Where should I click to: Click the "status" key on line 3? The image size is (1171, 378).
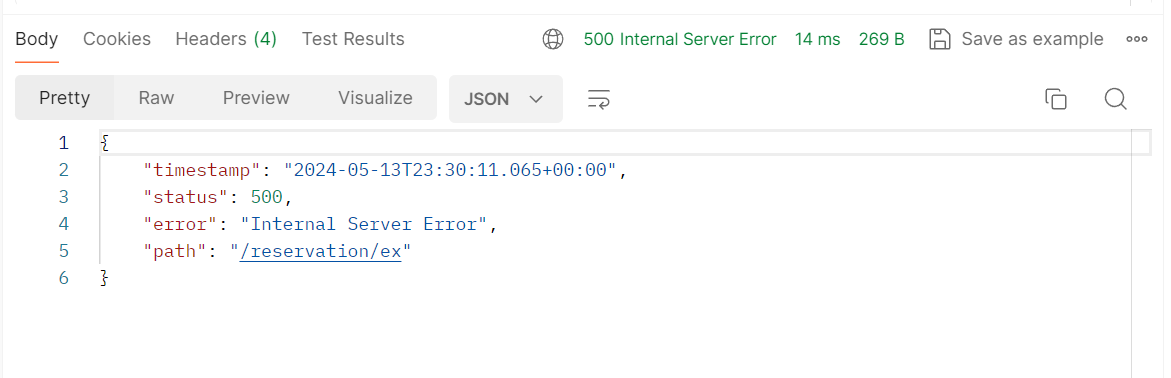point(186,197)
